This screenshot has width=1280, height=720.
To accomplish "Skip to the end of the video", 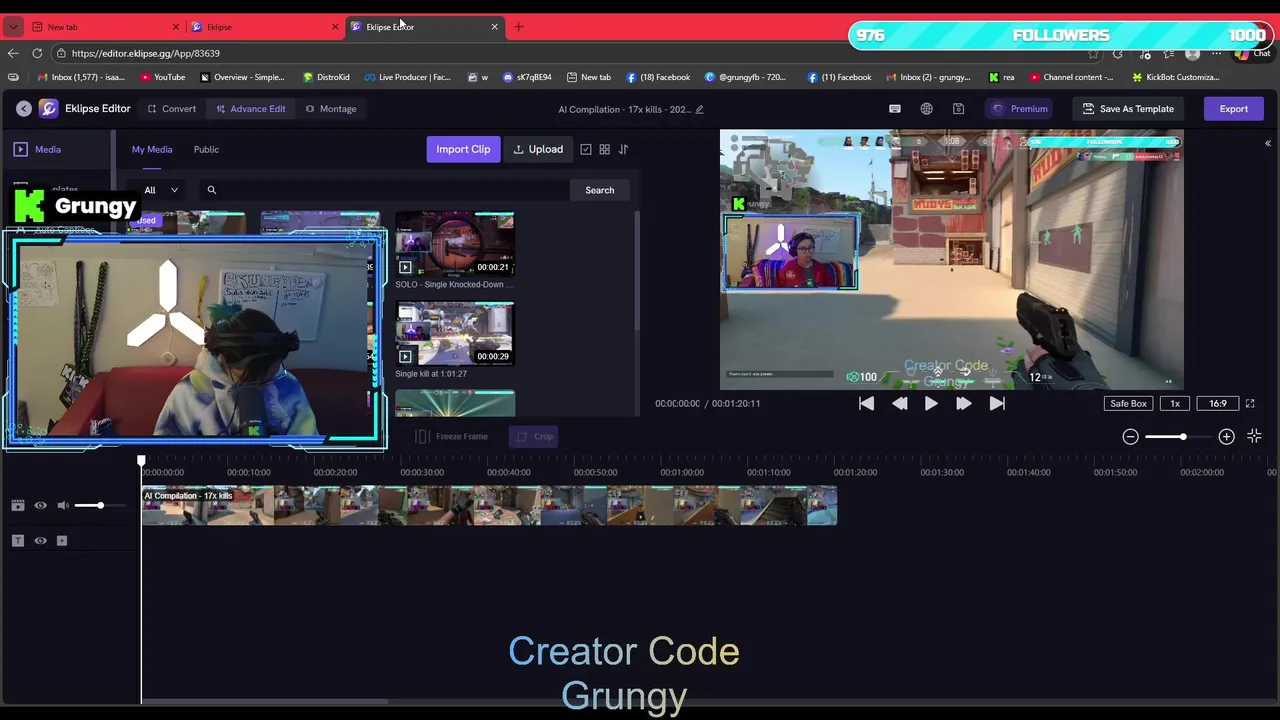I will [x=996, y=403].
